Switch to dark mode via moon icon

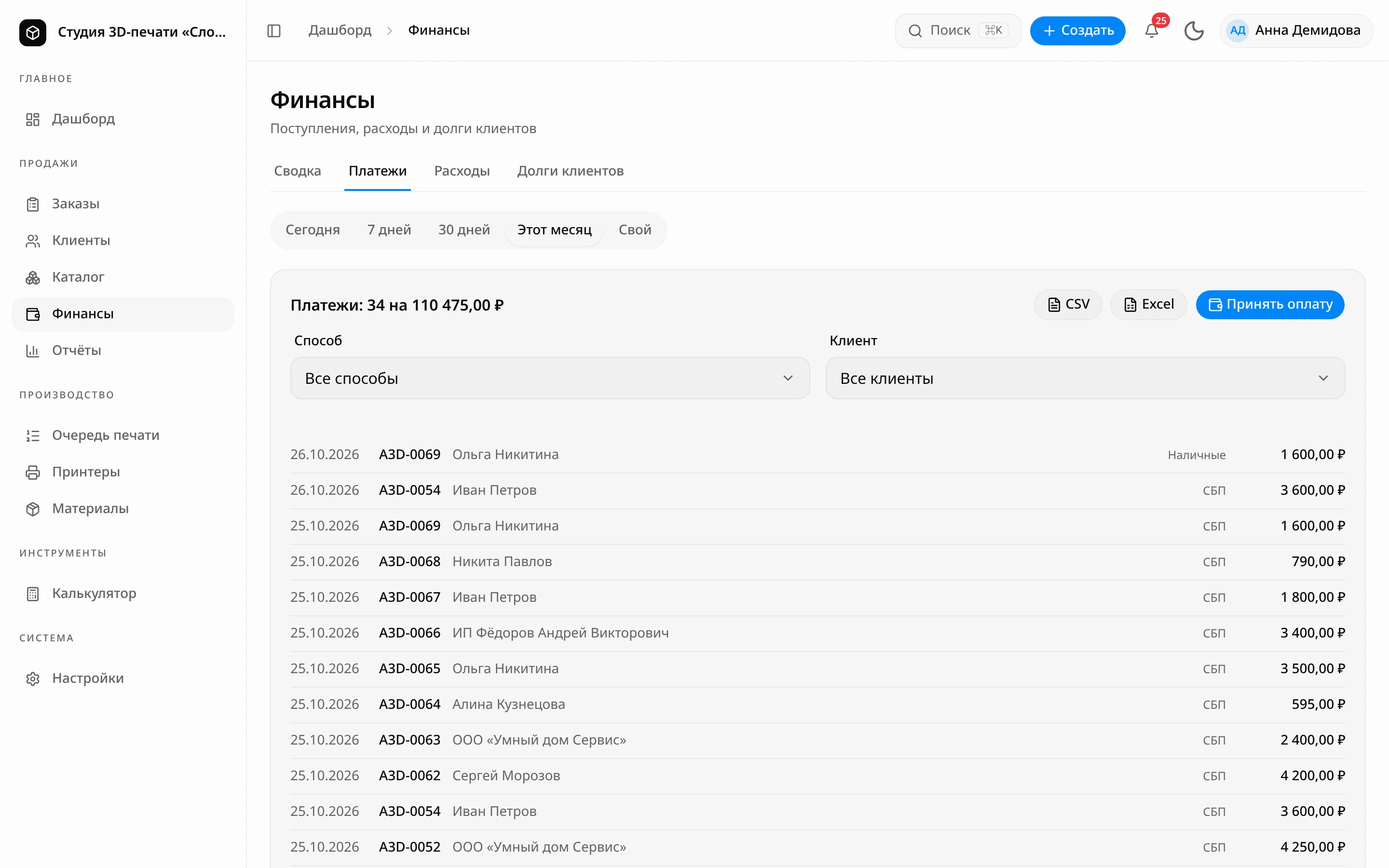pyautogui.click(x=1194, y=30)
